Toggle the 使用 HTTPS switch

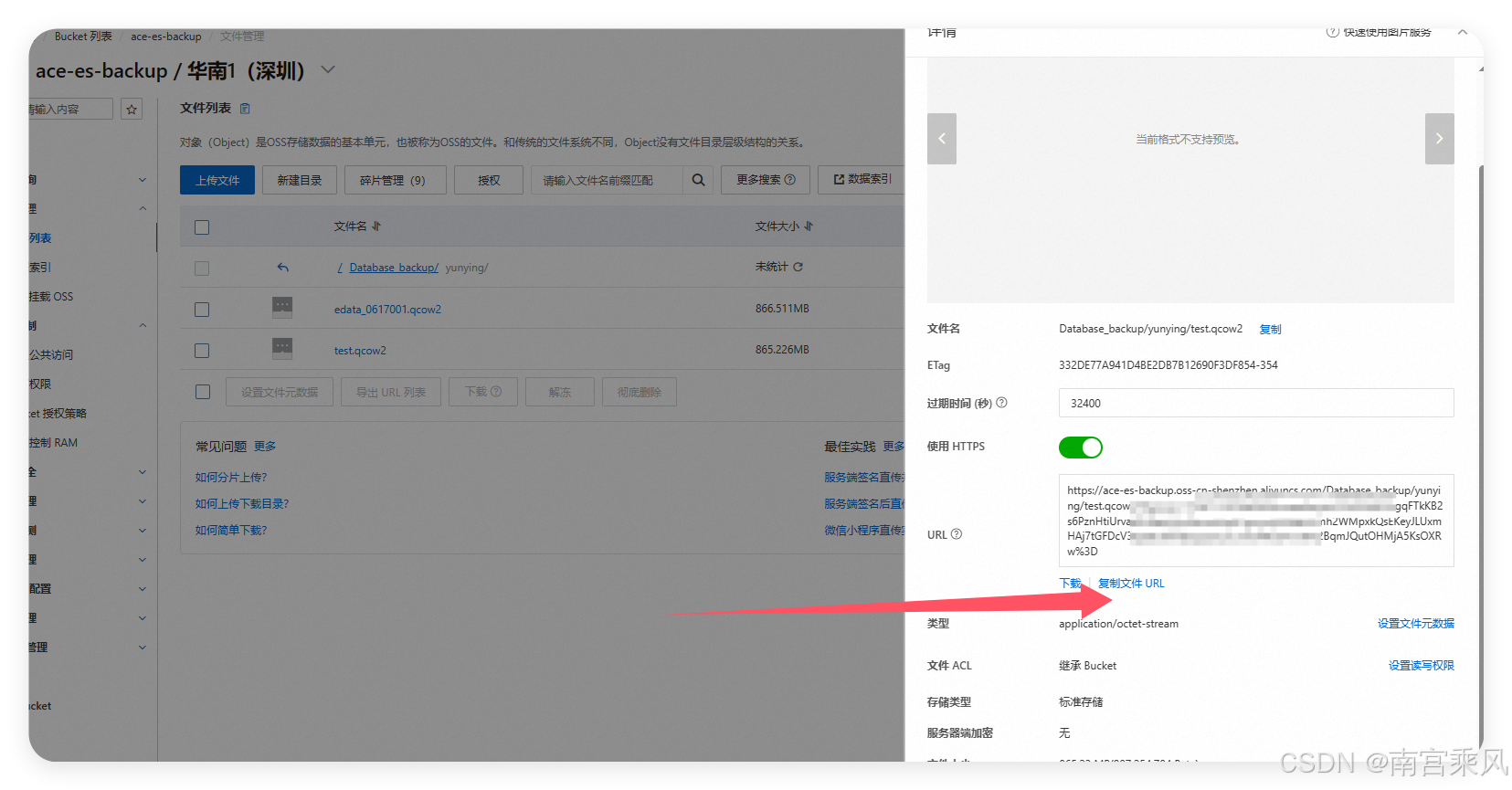pyautogui.click(x=1081, y=448)
